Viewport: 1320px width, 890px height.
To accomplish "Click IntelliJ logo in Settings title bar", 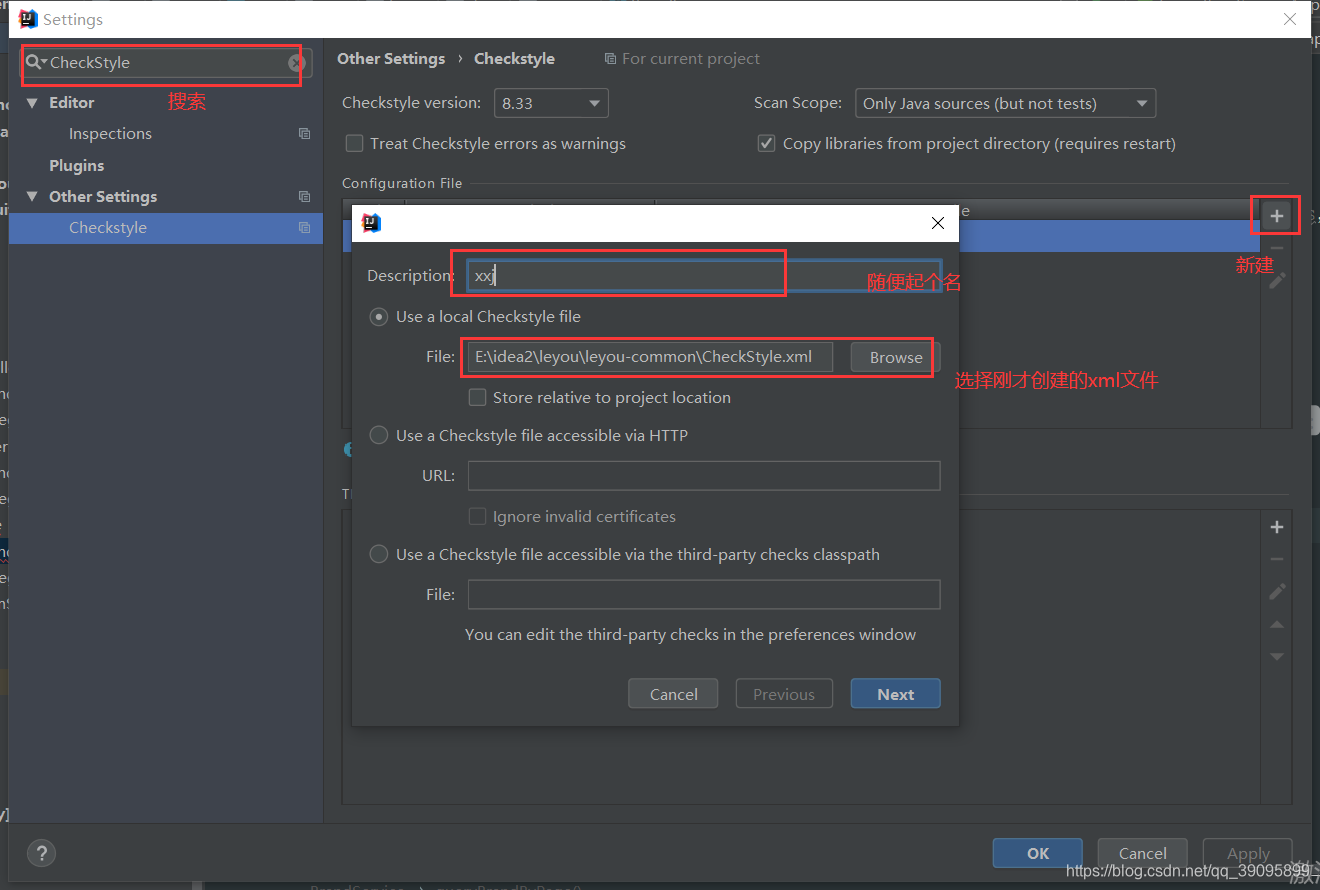I will (x=28, y=19).
